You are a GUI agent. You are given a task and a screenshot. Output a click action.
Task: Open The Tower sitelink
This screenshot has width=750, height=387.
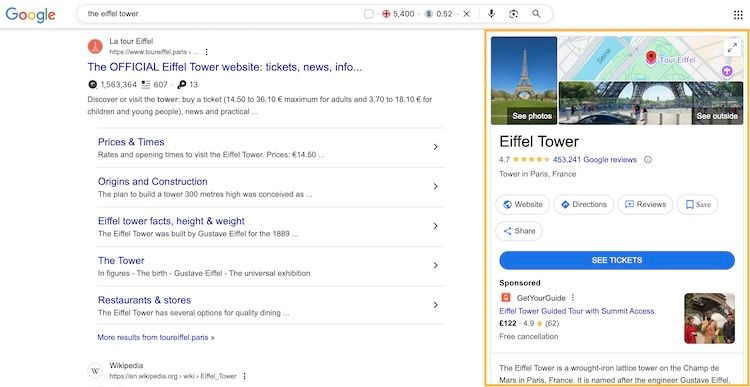click(121, 261)
